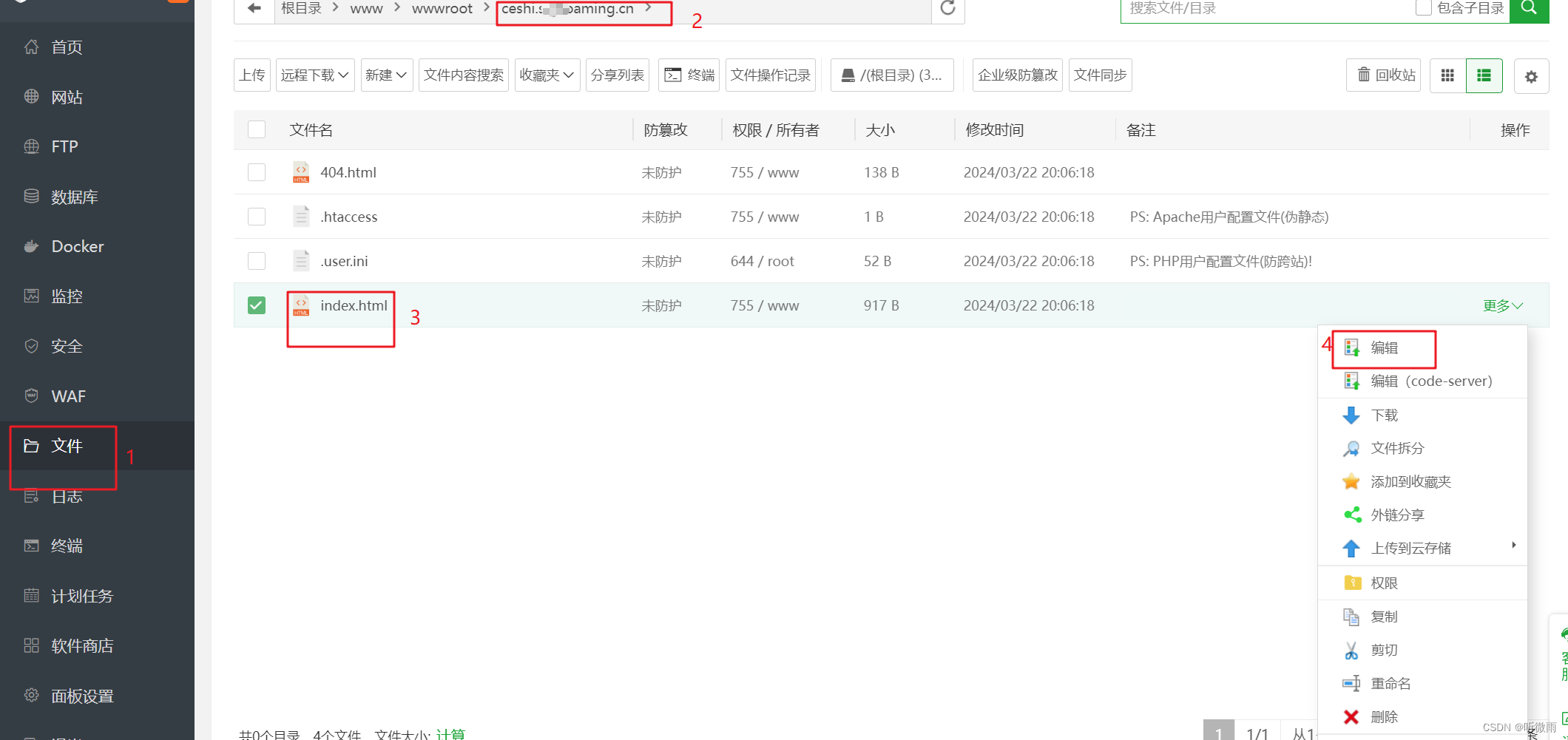Click the 上传 button

pyautogui.click(x=252, y=75)
